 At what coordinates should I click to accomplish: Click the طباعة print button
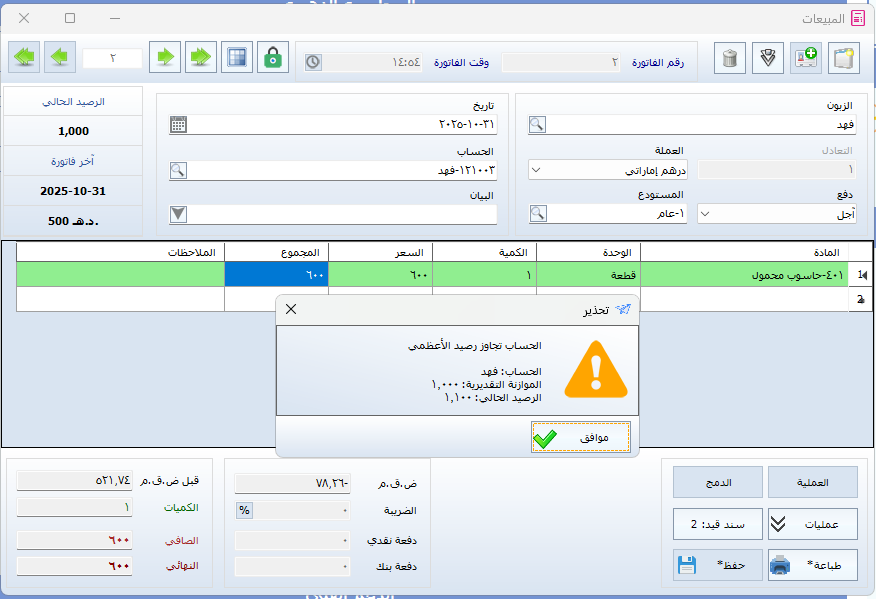point(812,565)
